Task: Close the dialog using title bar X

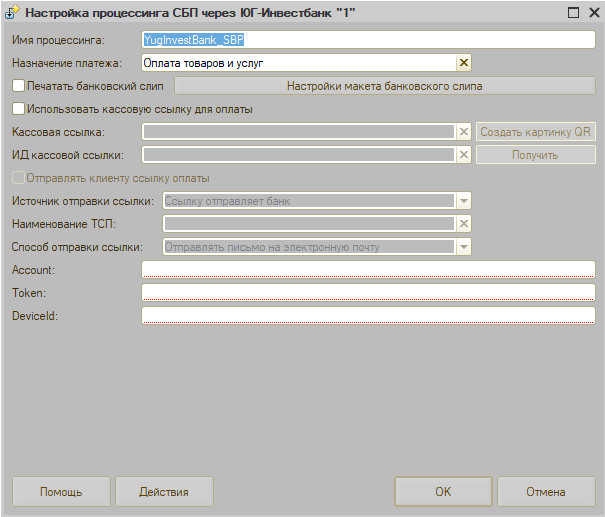Action: pos(591,14)
